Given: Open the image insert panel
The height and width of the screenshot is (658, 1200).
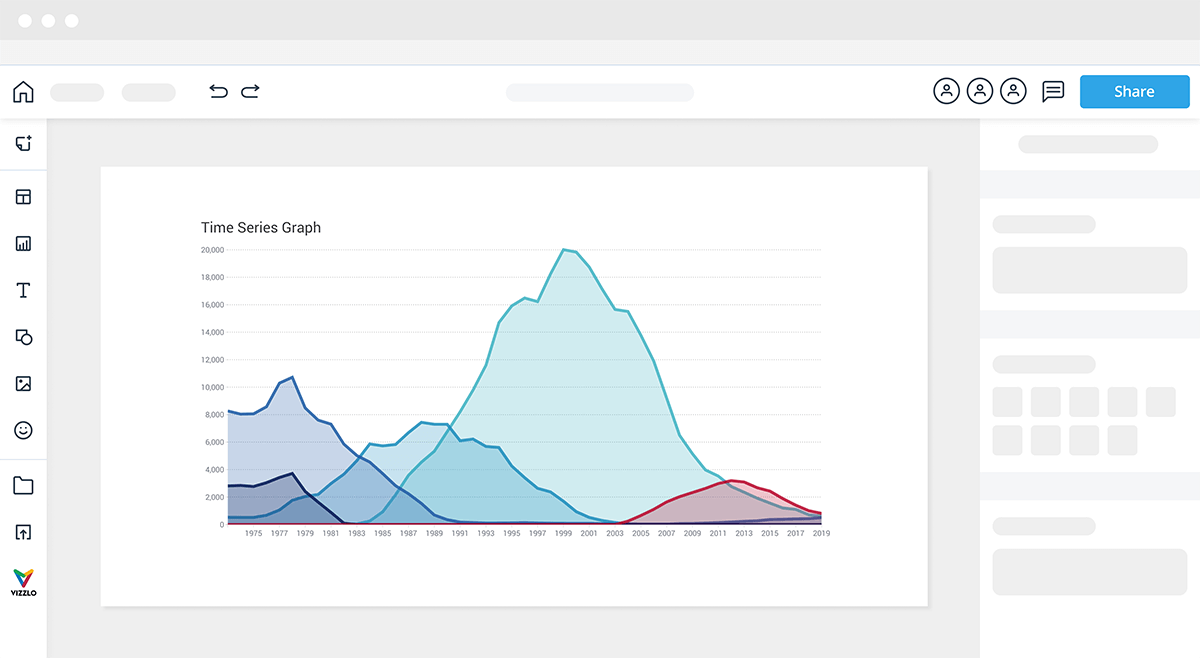Looking at the screenshot, I should click(23, 384).
